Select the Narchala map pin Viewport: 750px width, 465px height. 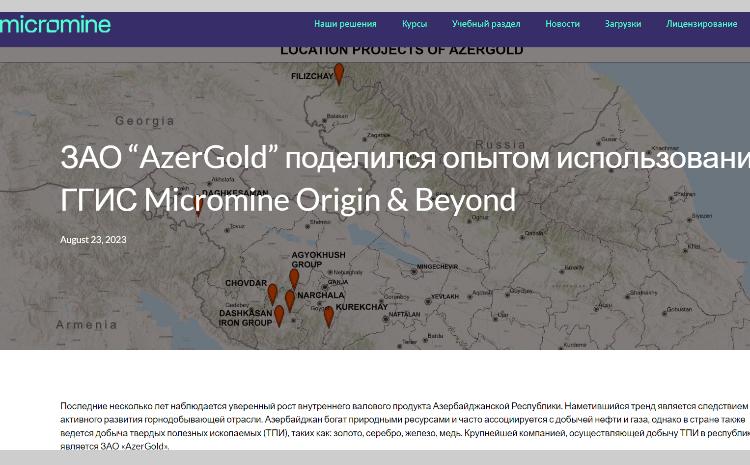(290, 299)
